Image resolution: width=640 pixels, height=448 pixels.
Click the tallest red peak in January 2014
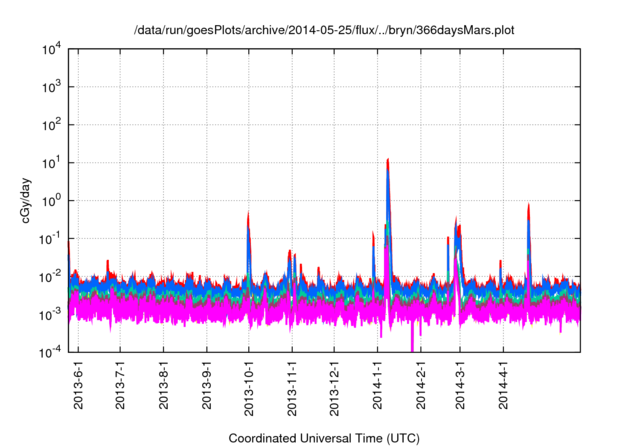coord(387,161)
